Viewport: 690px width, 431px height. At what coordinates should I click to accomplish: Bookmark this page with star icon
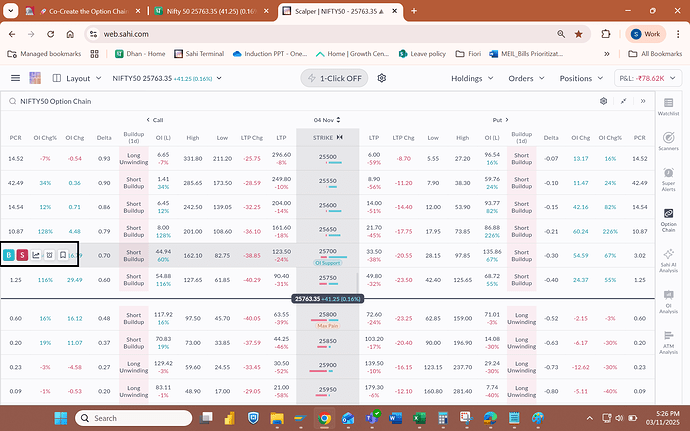click(579, 34)
